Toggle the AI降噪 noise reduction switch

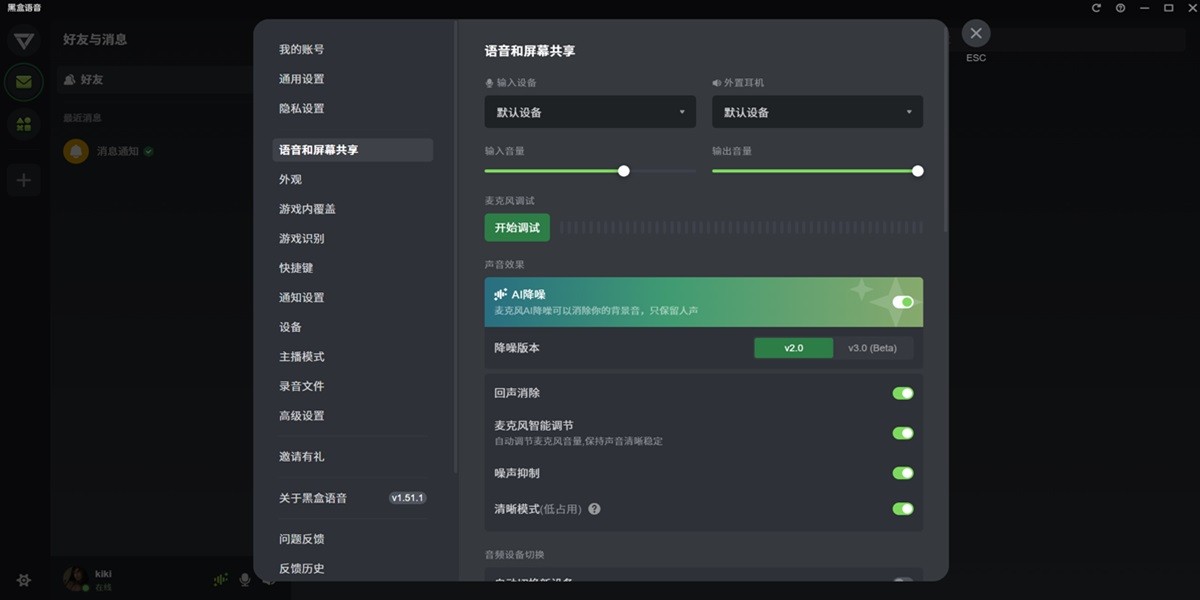903,301
